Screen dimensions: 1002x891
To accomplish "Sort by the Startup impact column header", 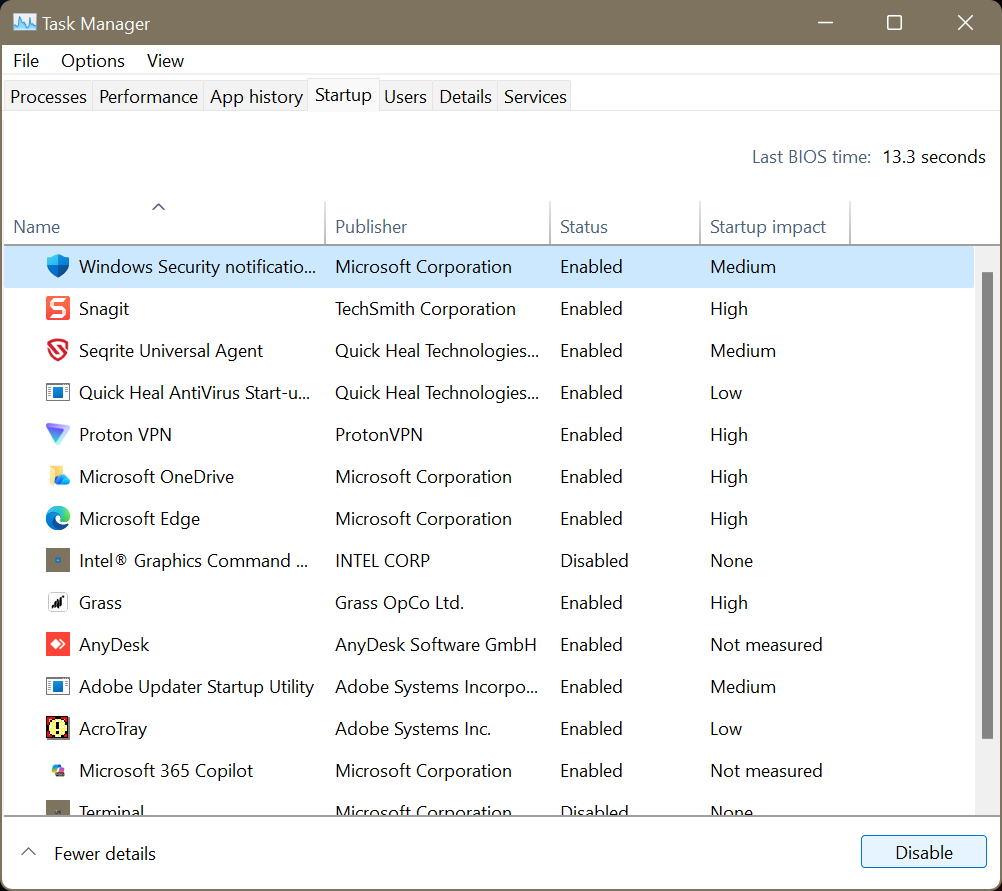I will point(775,224).
